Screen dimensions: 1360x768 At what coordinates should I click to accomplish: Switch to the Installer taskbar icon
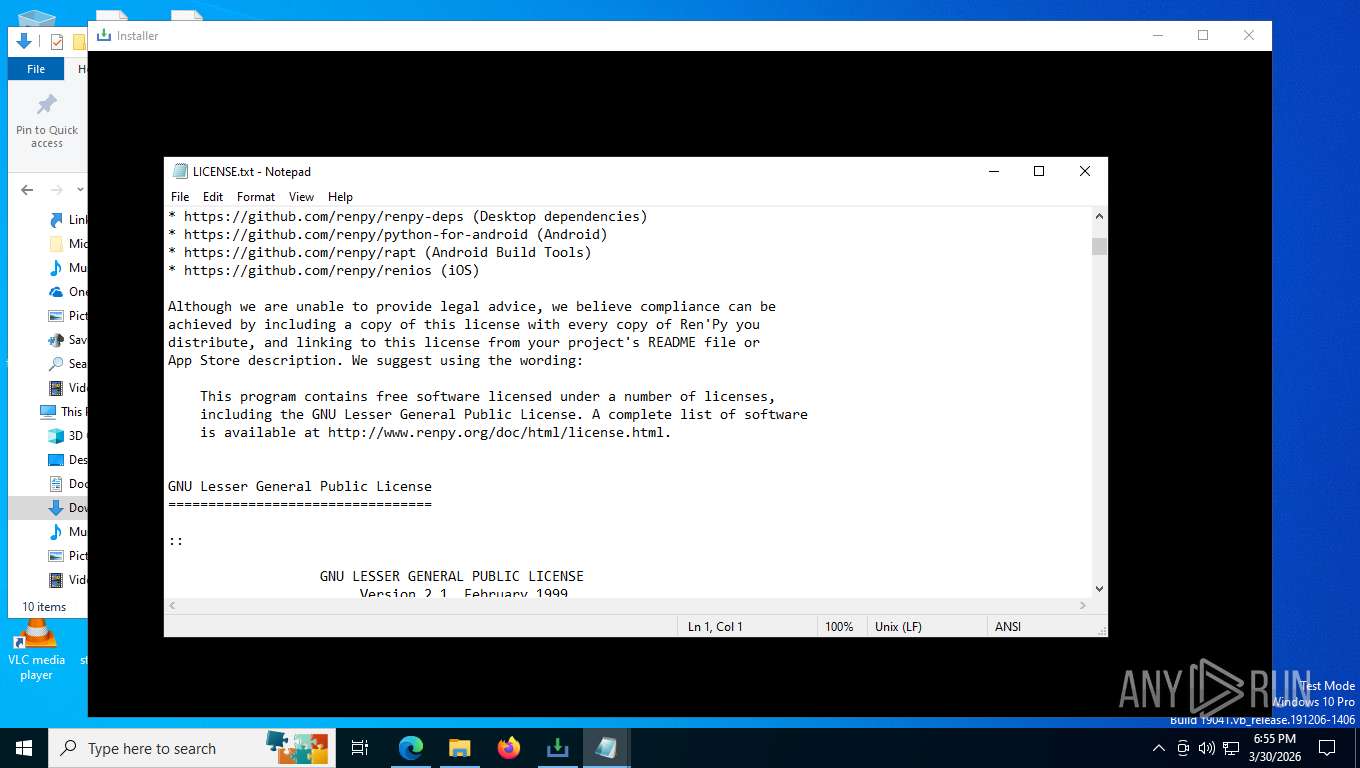[x=557, y=748]
